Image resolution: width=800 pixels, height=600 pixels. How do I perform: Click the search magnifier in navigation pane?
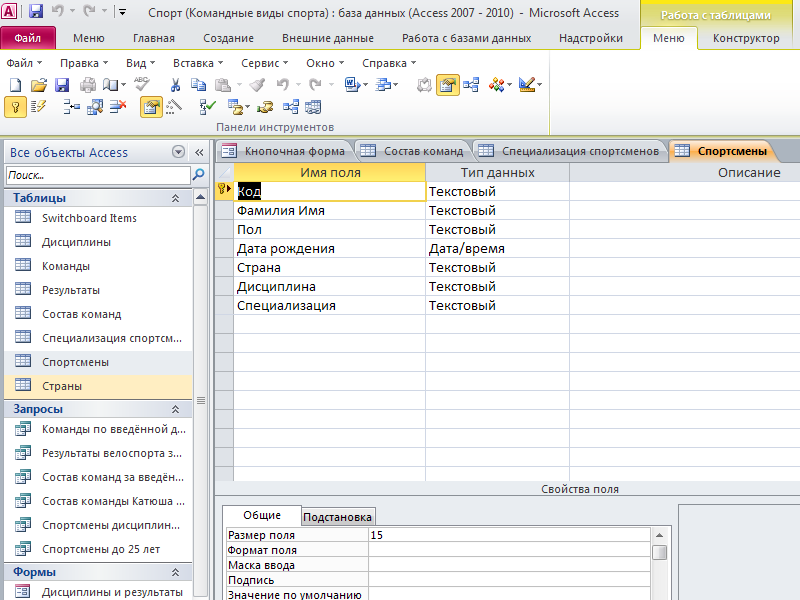point(198,174)
